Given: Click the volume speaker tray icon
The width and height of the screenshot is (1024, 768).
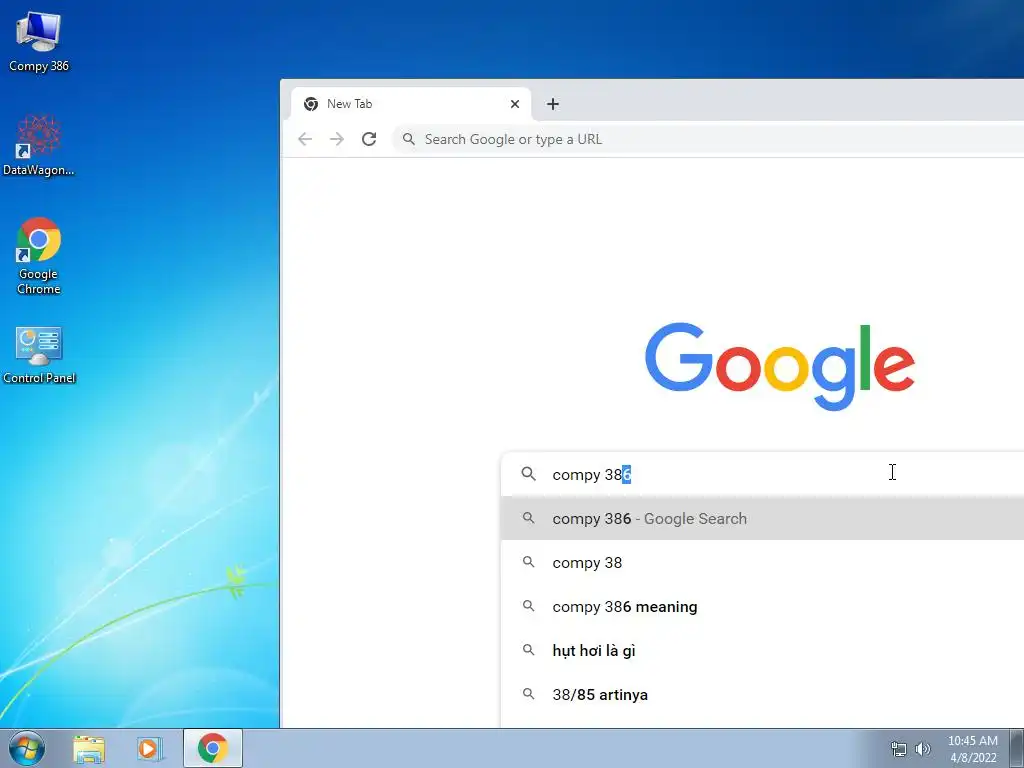Looking at the screenshot, I should click(x=923, y=749).
